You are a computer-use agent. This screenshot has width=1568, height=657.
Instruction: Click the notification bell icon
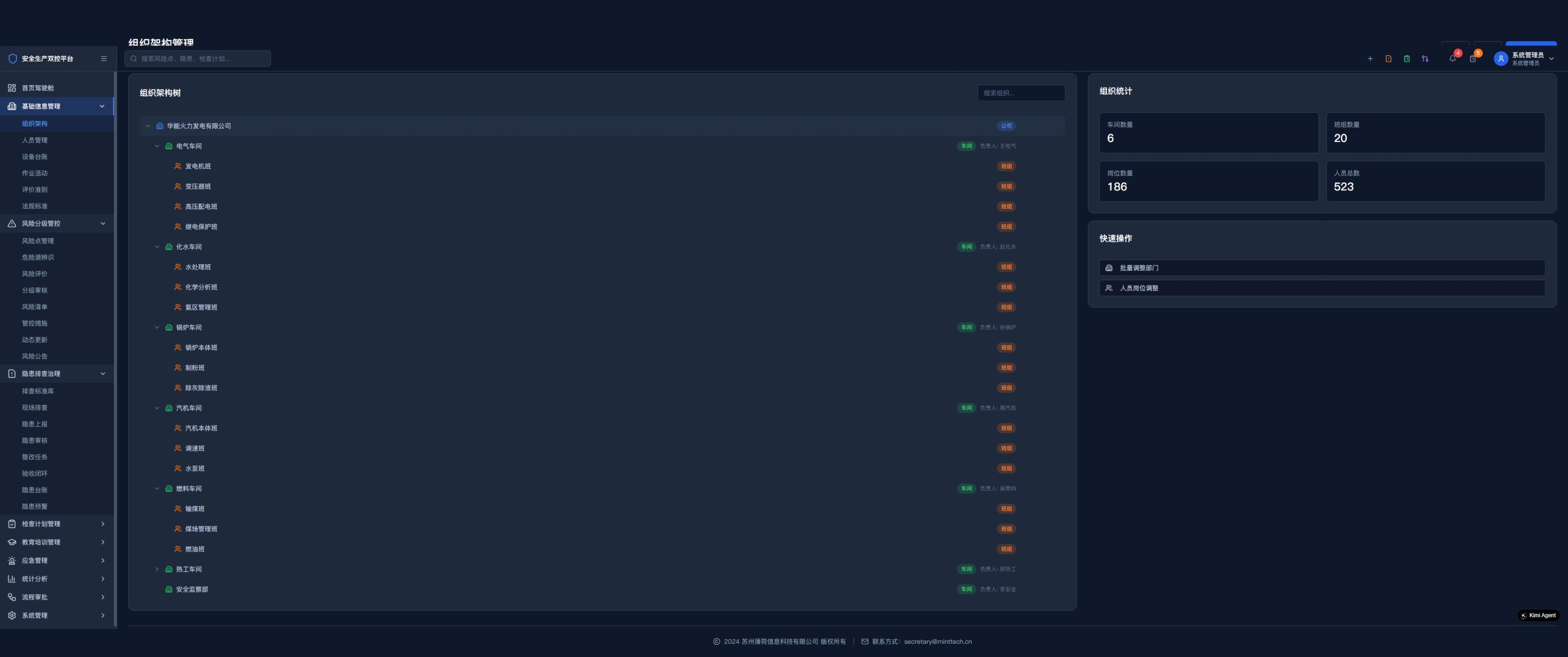pyautogui.click(x=1453, y=59)
